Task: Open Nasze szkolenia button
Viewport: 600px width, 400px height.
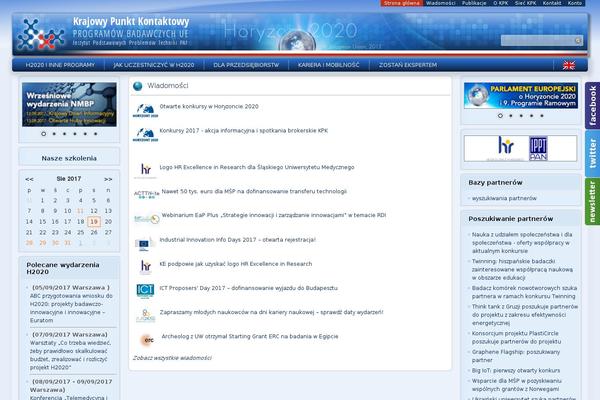Action: coord(69,158)
